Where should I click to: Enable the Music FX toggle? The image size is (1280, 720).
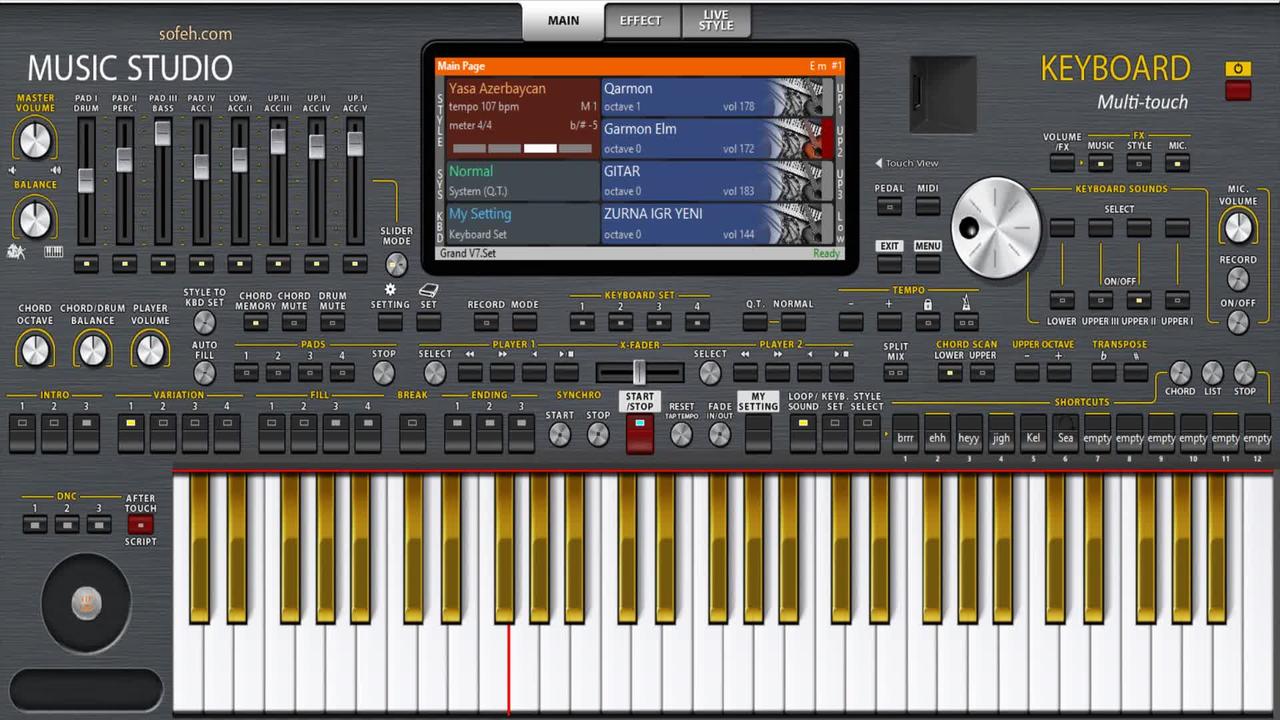tap(1100, 163)
